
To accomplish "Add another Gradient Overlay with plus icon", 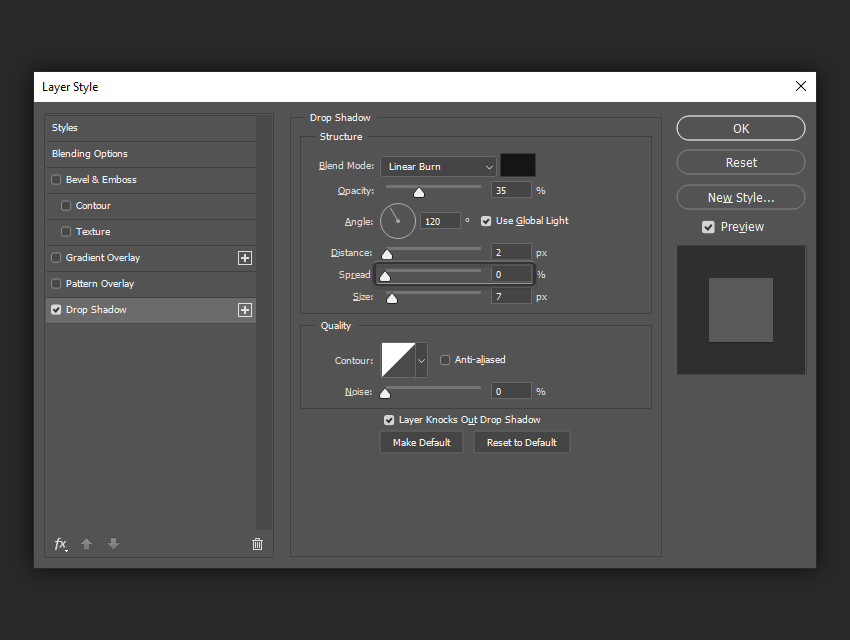I will point(245,258).
